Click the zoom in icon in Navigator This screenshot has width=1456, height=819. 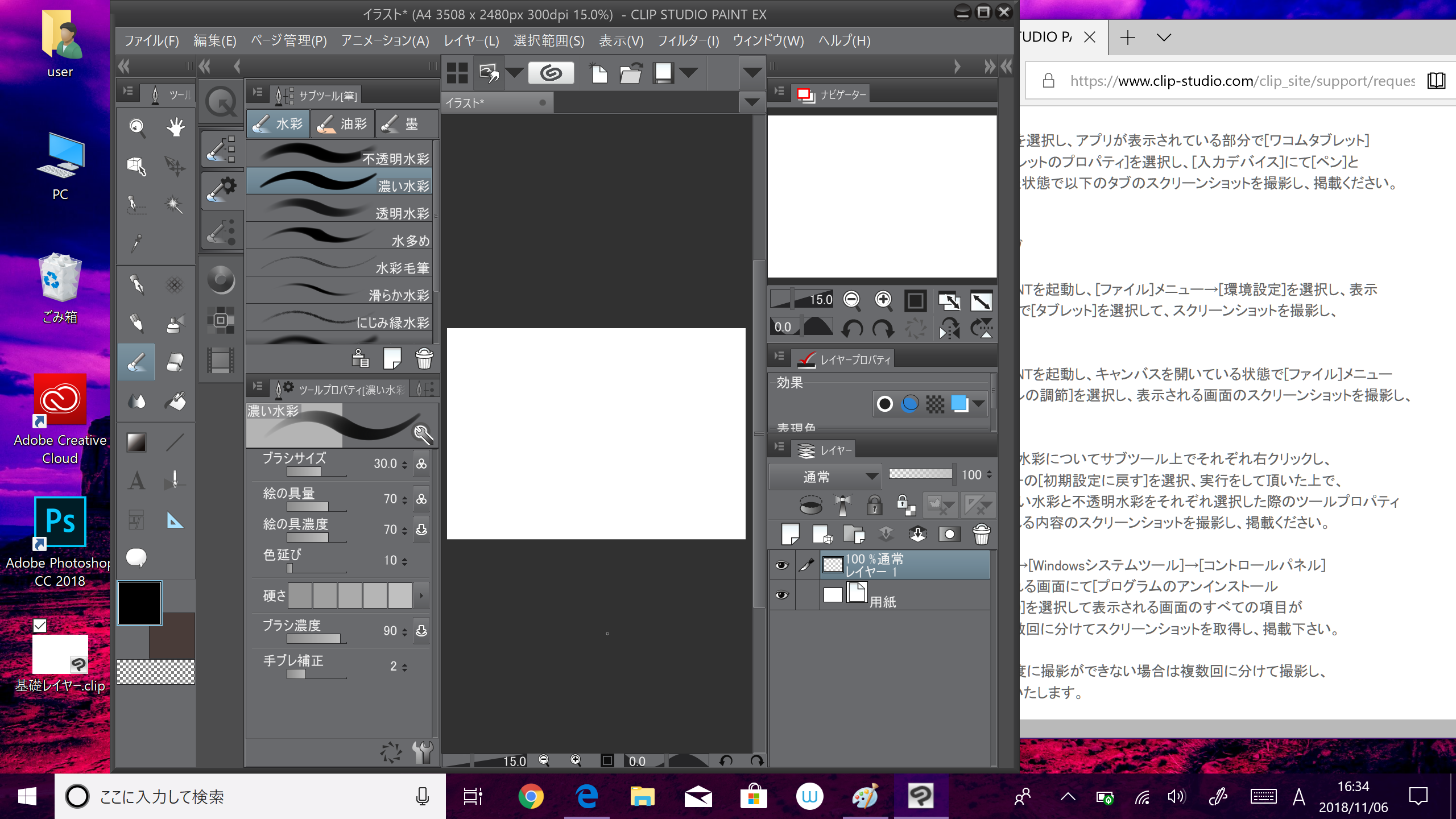click(883, 300)
